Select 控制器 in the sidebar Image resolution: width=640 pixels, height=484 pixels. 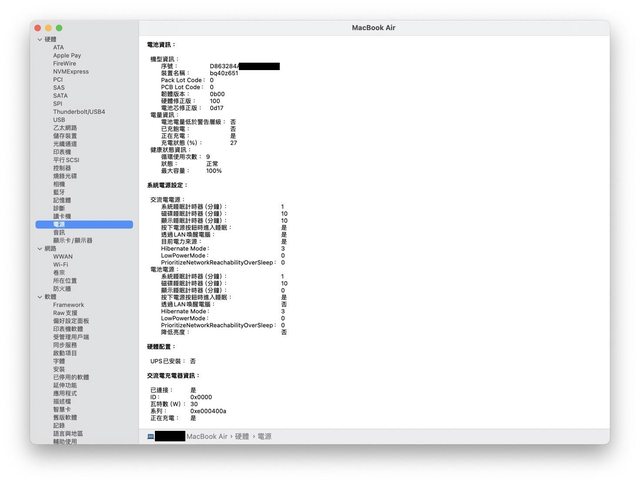pos(62,168)
